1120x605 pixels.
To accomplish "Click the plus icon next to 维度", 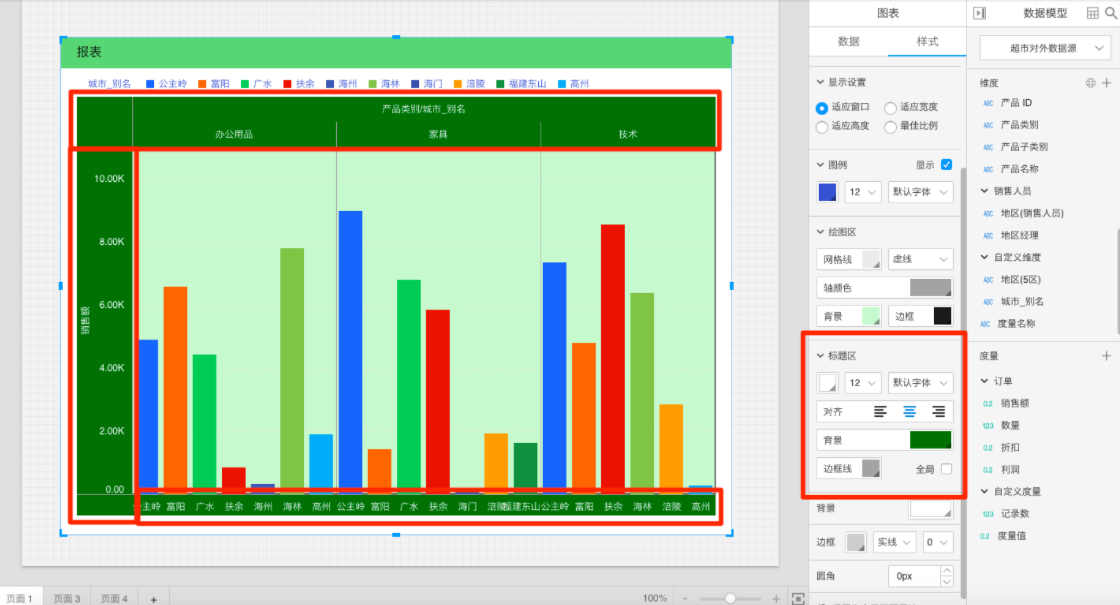I will pyautogui.click(x=1107, y=83).
